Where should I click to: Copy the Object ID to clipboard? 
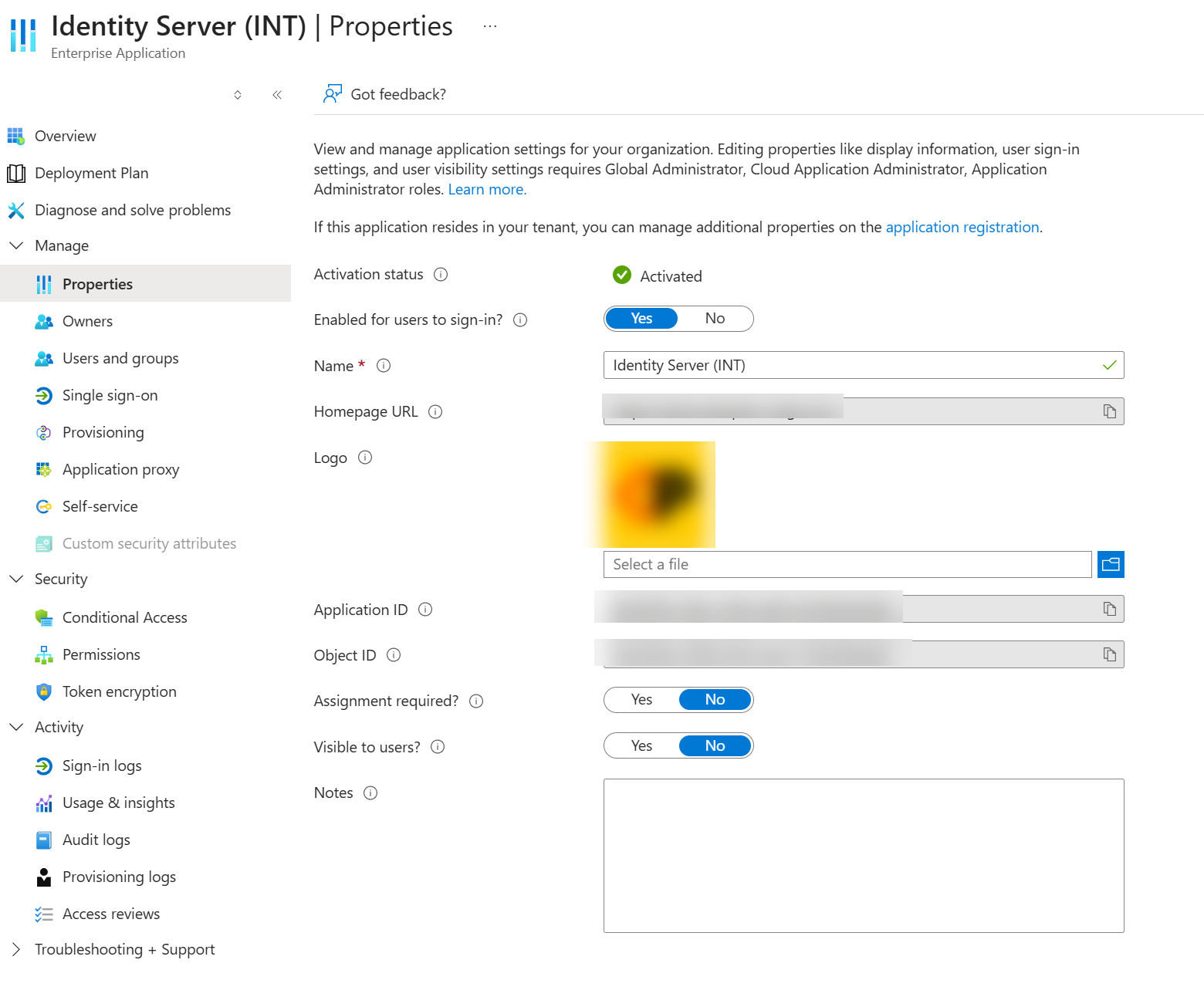click(1110, 654)
